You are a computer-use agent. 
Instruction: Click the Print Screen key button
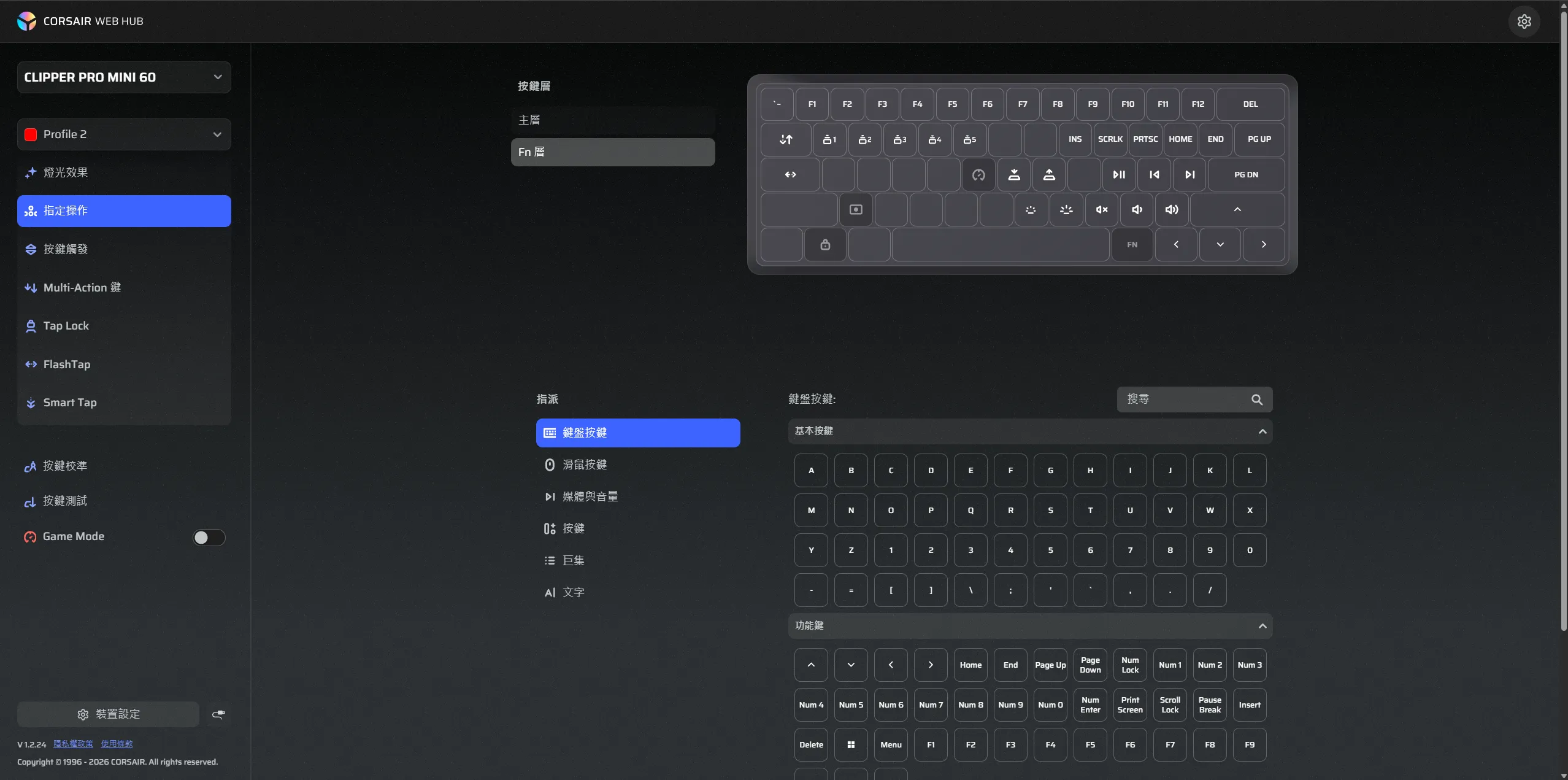(x=1130, y=705)
